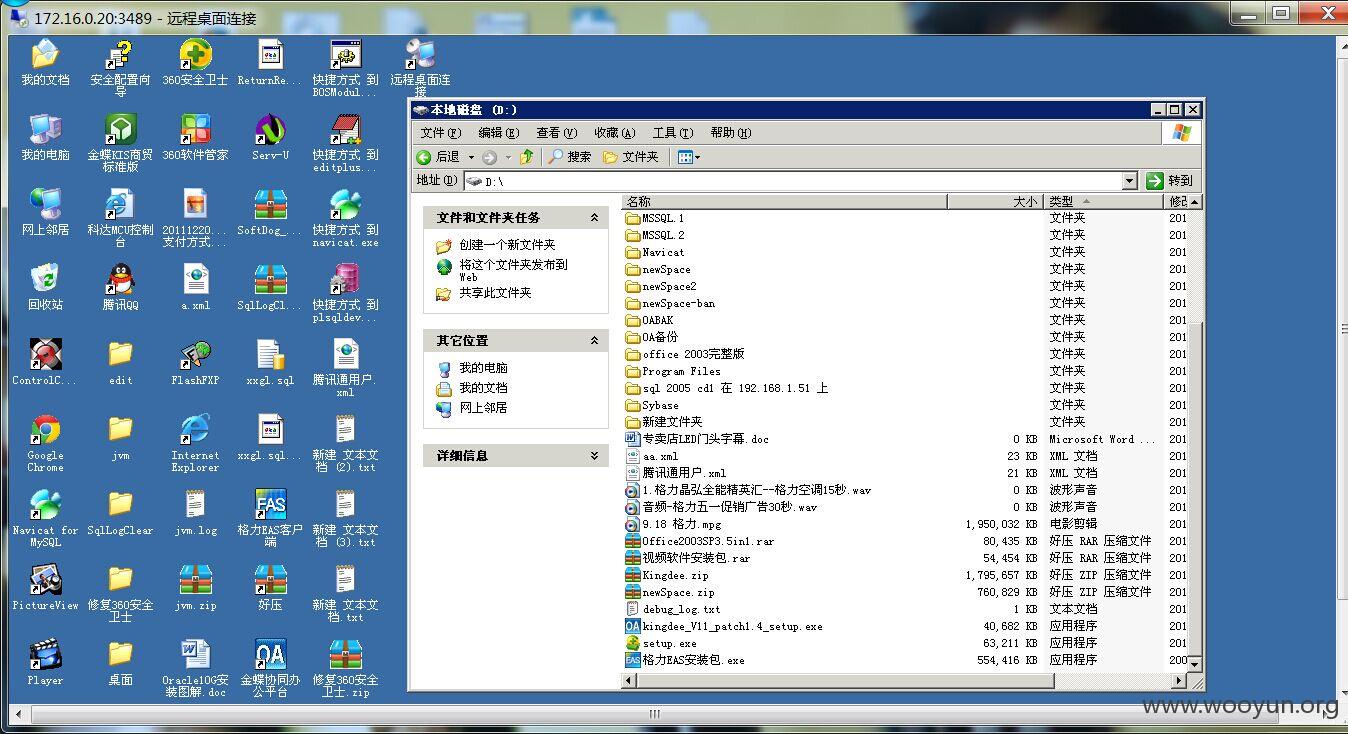Open the Back button history dropdown
Viewport: 1348px width, 734px height.
tap(469, 157)
